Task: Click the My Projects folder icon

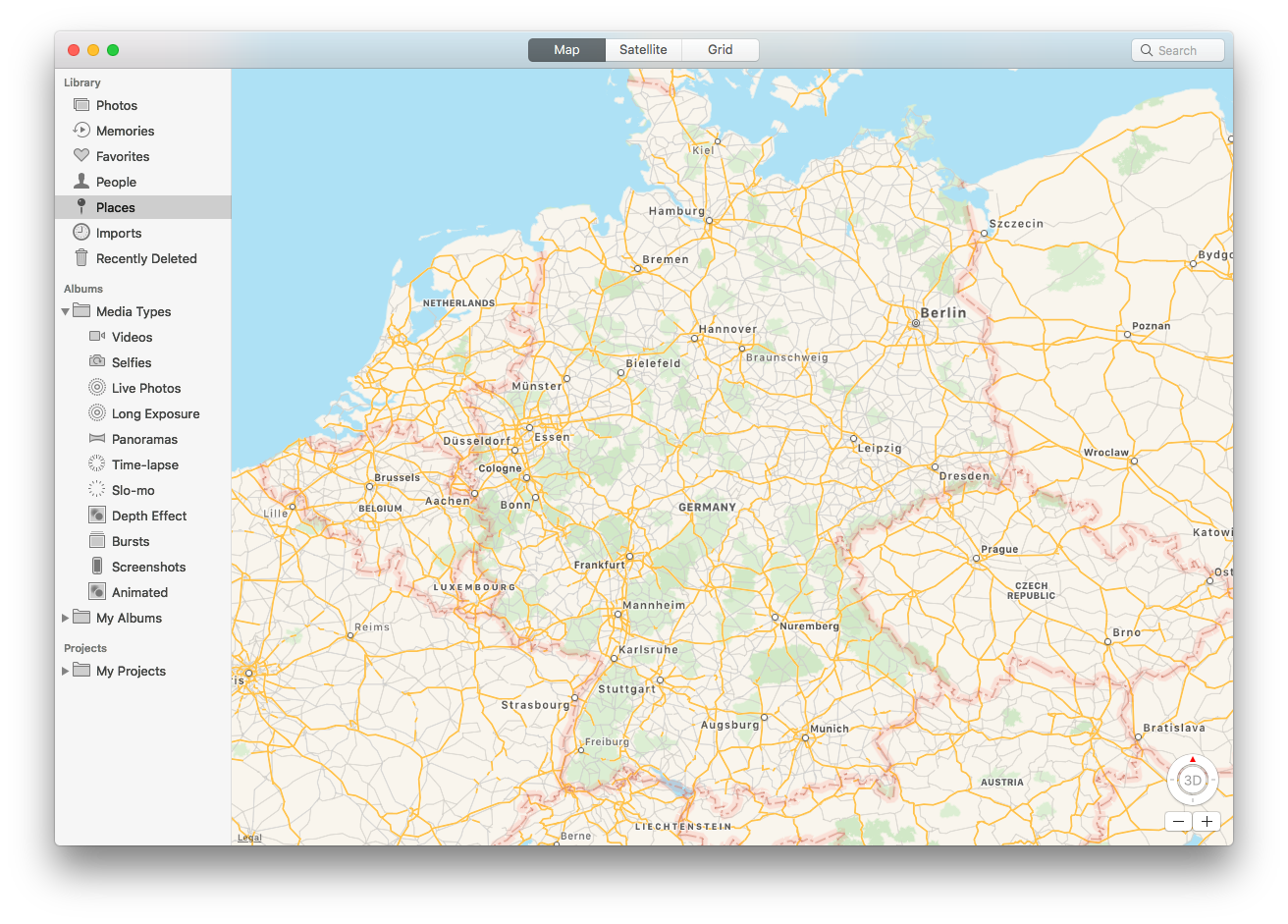Action: click(x=81, y=671)
